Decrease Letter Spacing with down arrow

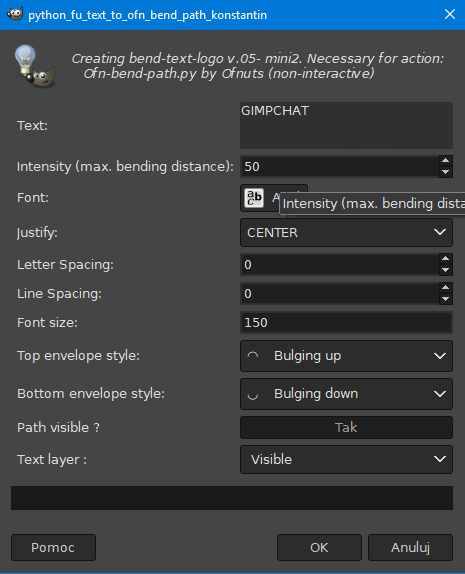[x=446, y=270]
